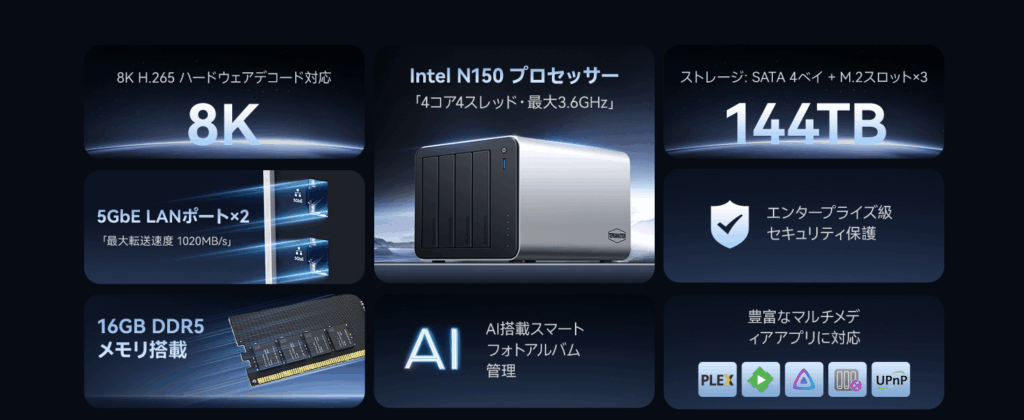Click the security shield checkmark icon
Screen dimensions: 1024x420
pyautogui.click(x=730, y=225)
